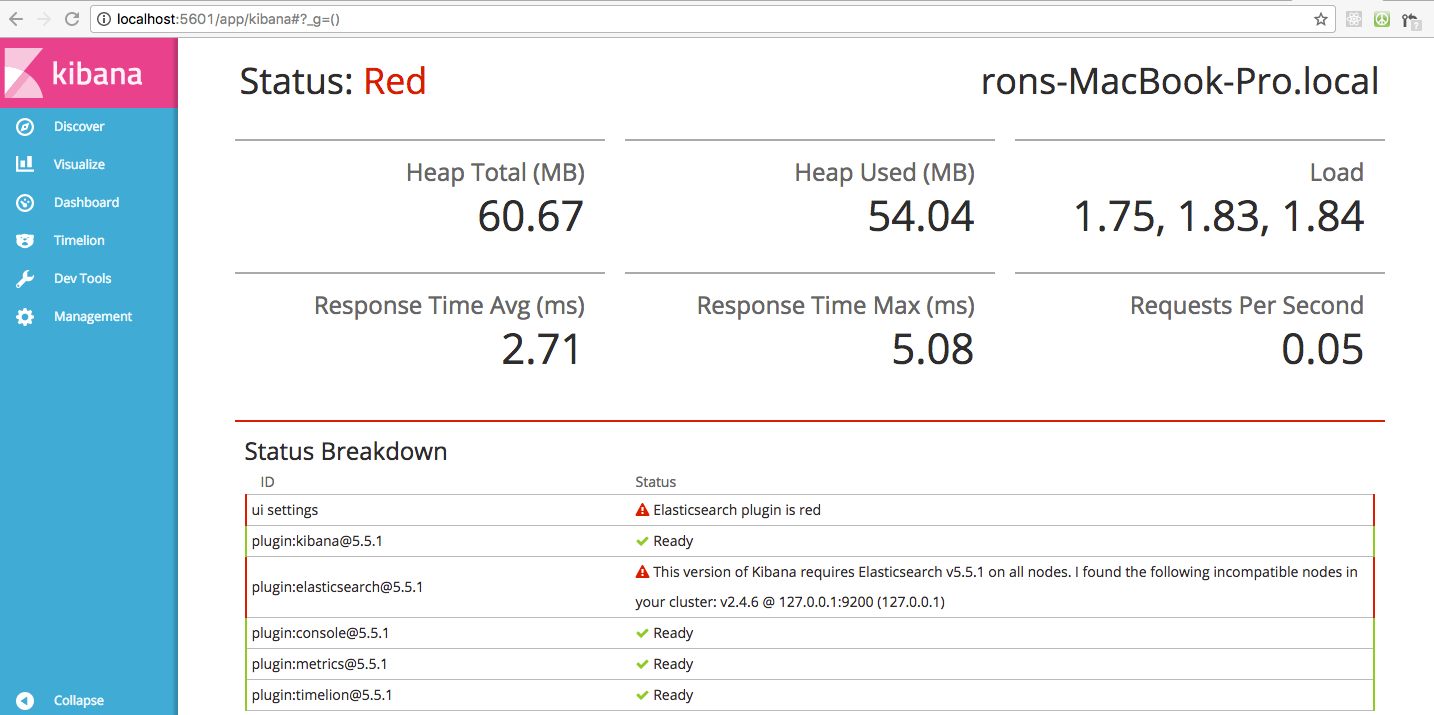Click the green peace sign extension icon
Screen dimensions: 1434x715
click(1382, 19)
